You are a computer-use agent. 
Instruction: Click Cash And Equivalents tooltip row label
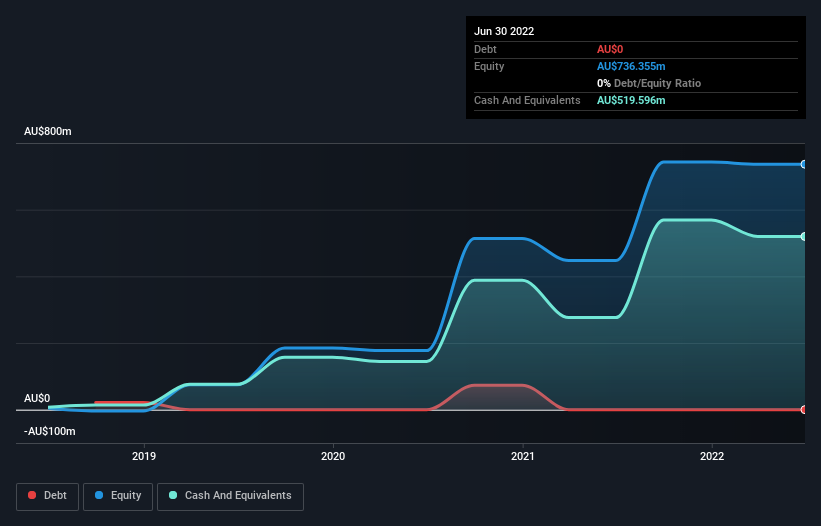click(527, 100)
